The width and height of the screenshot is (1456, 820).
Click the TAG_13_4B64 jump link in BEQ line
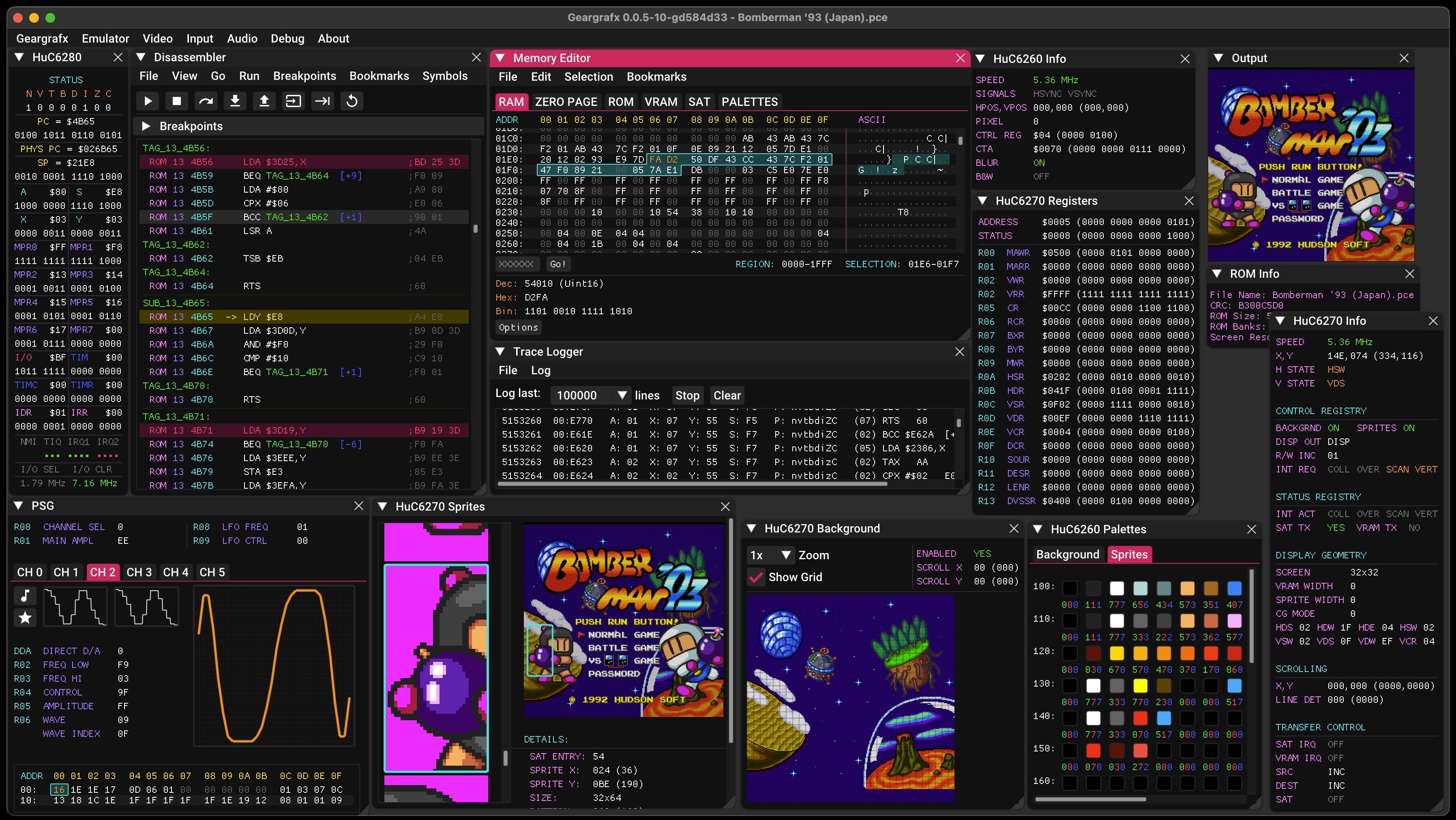297,176
